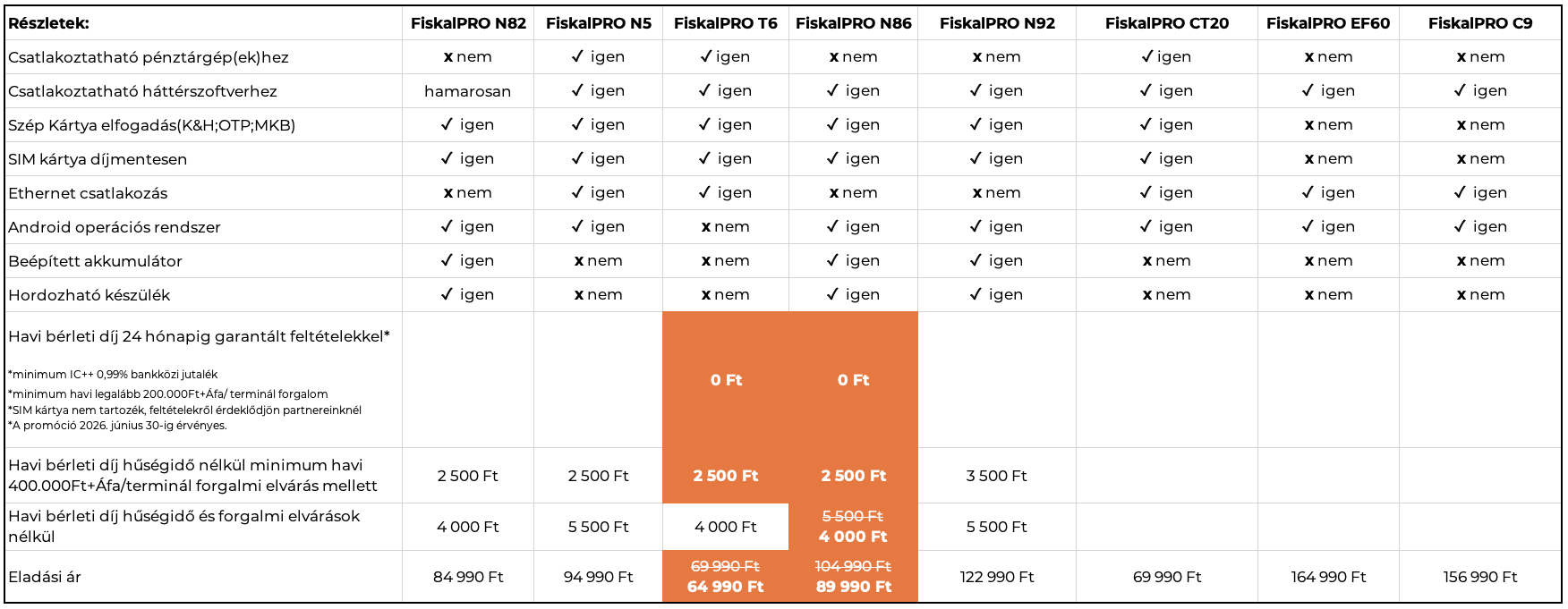1568x609 pixels.
Task: Click the checkmark for FiskalPRO CT20 SIM kártya
Action: point(1146,158)
